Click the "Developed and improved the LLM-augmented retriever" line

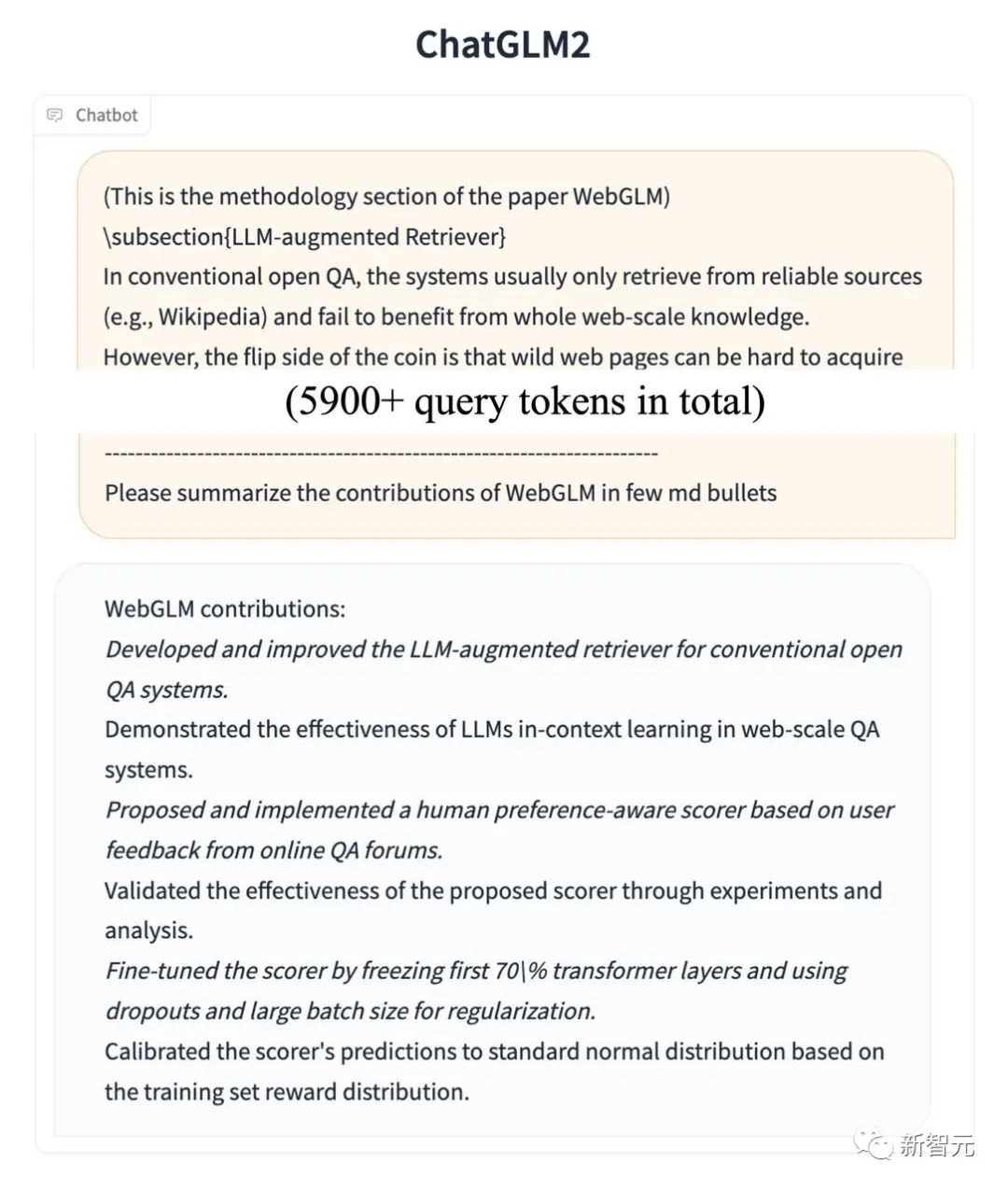(x=504, y=649)
